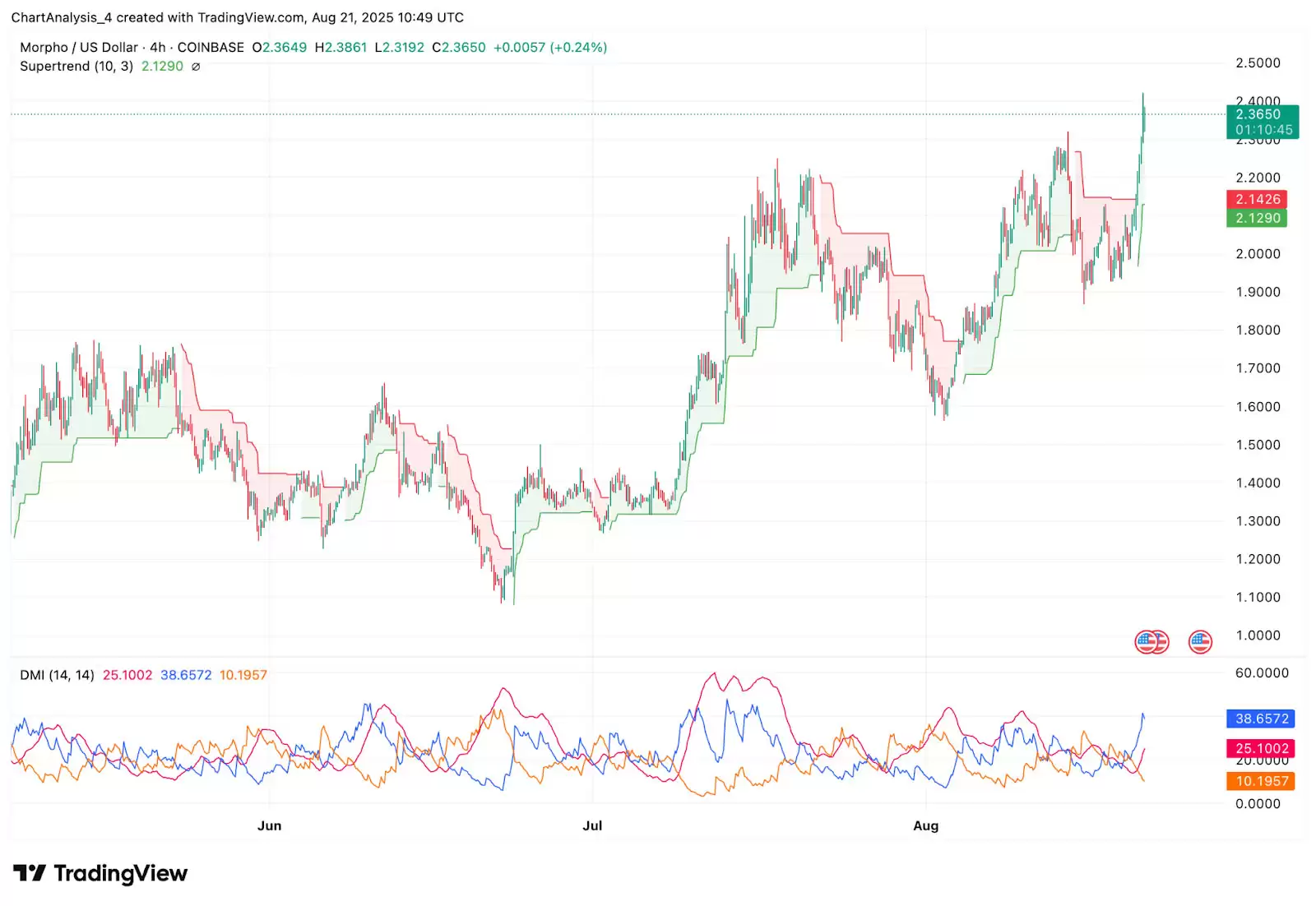Click the green 2.1290 Supertrend price label
Viewport: 1316px width, 906px height.
(1257, 218)
